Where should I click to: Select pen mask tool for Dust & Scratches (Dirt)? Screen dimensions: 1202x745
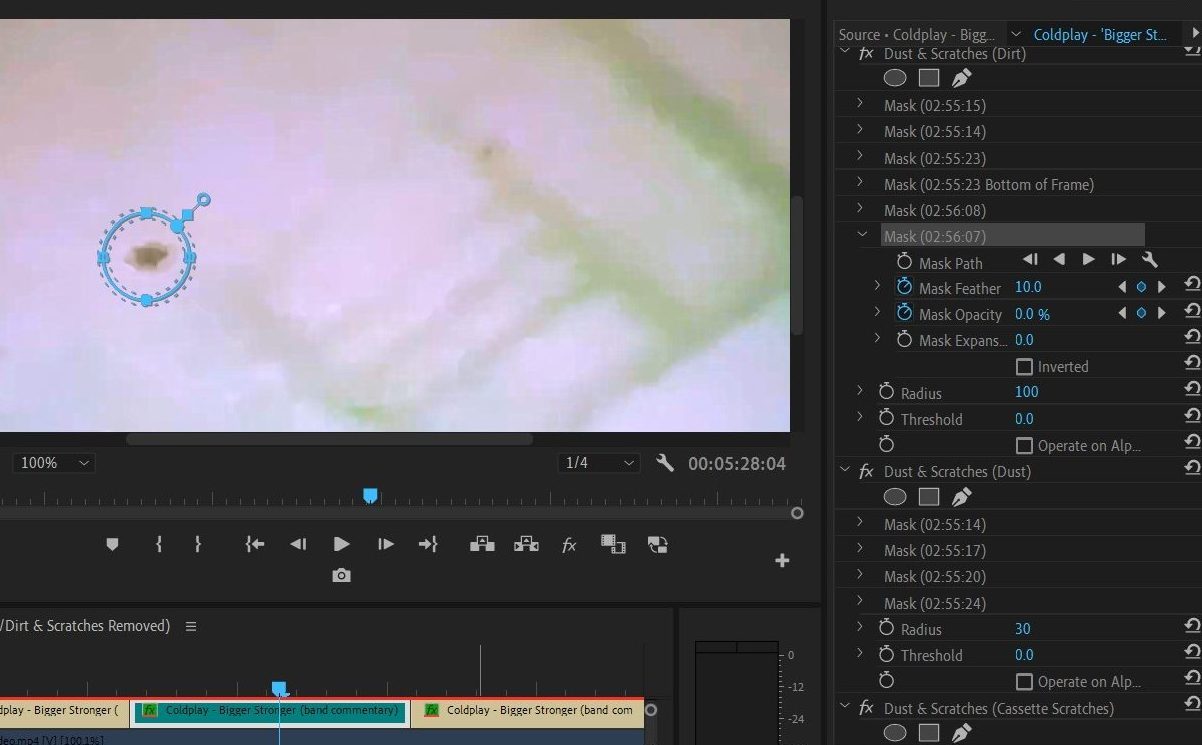[961, 78]
